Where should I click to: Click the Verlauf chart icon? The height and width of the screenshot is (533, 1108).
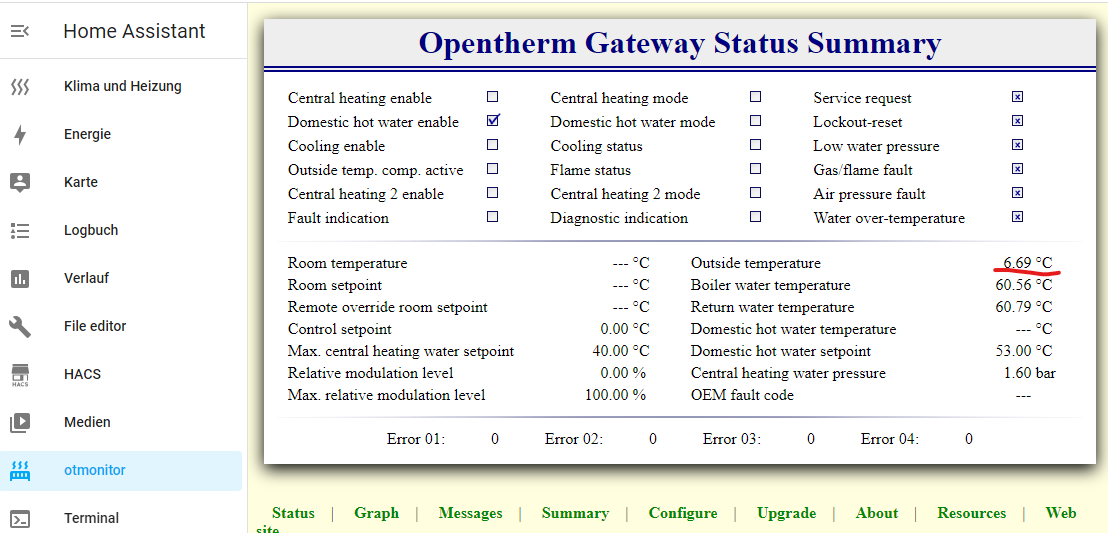[20, 279]
